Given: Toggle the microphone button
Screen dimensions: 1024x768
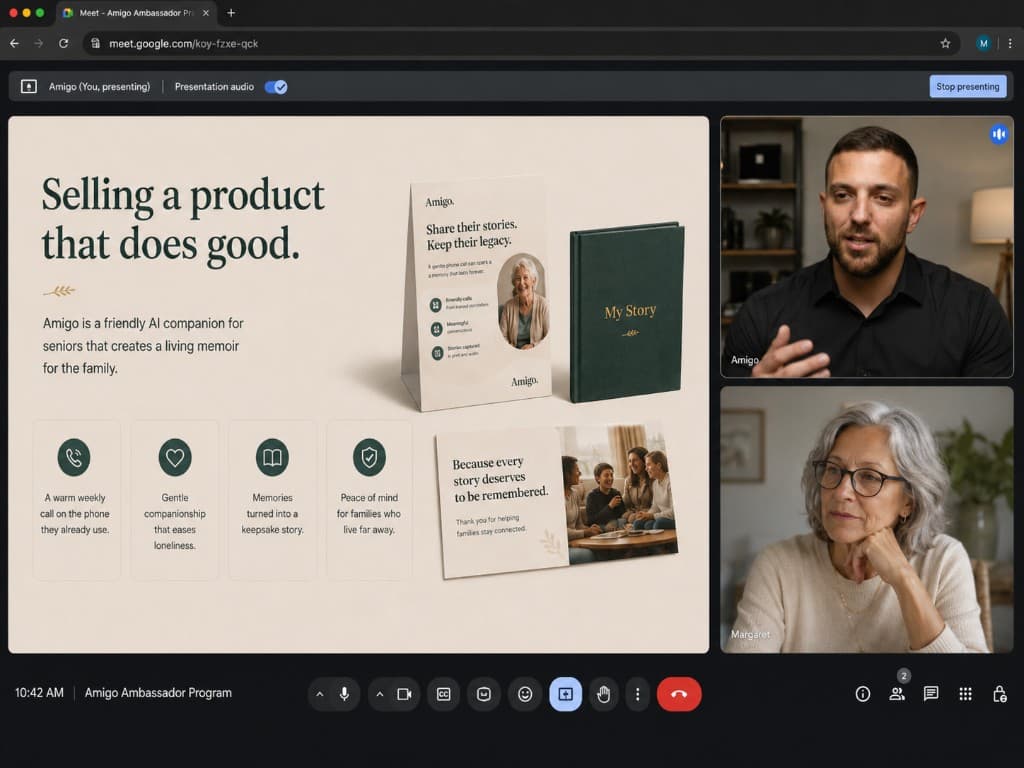Looking at the screenshot, I should (344, 694).
